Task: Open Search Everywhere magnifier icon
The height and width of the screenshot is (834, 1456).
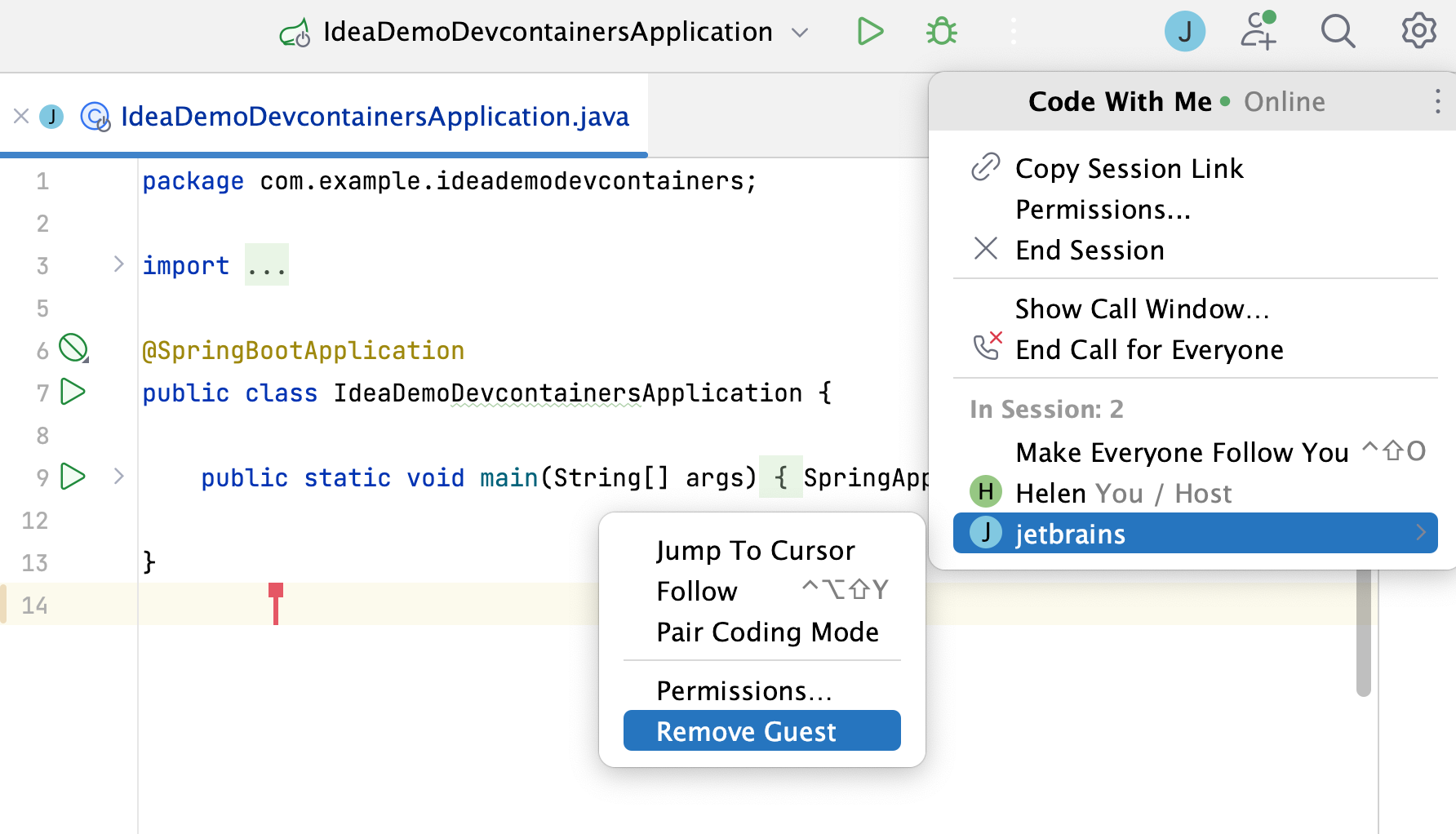Action: point(1338,32)
